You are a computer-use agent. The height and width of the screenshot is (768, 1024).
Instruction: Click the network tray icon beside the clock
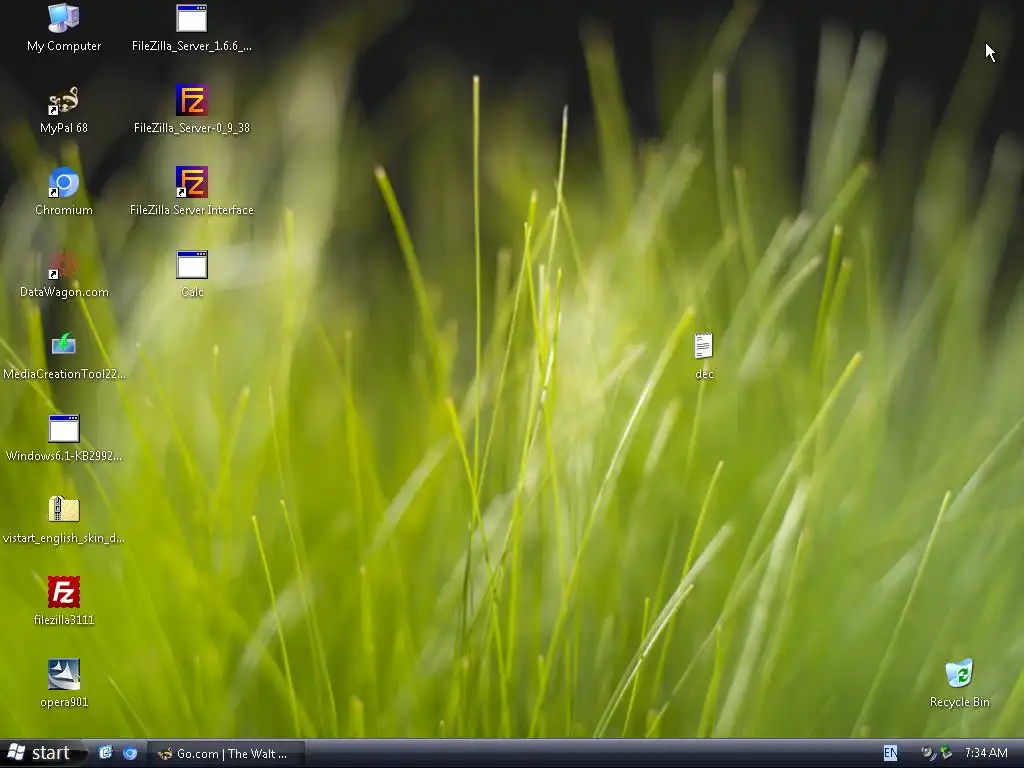946,754
